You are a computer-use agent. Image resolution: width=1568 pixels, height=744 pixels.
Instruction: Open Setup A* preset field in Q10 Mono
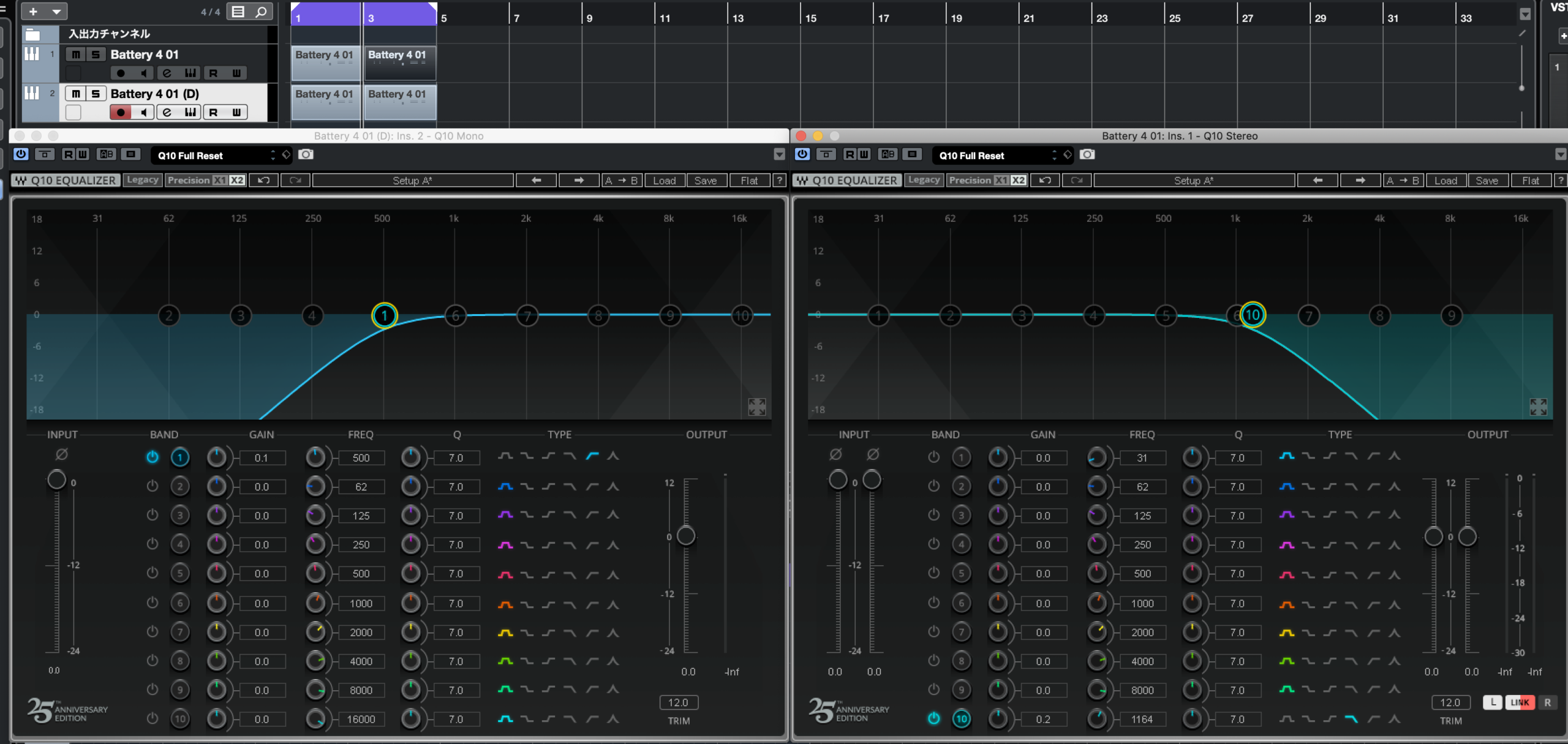coord(412,181)
